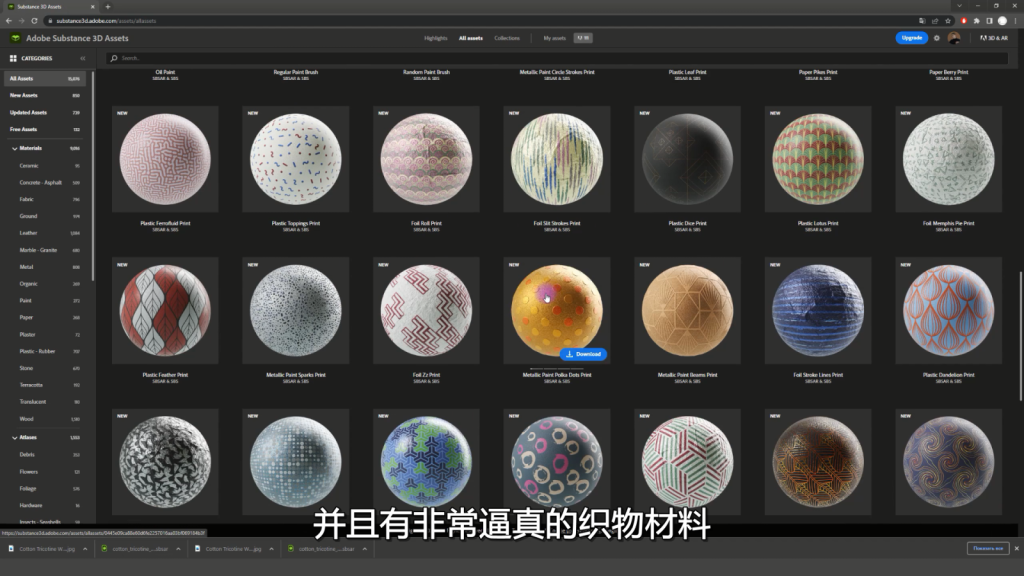Open options arrow for first Cotton Tricotine jpg download

(x=85, y=549)
